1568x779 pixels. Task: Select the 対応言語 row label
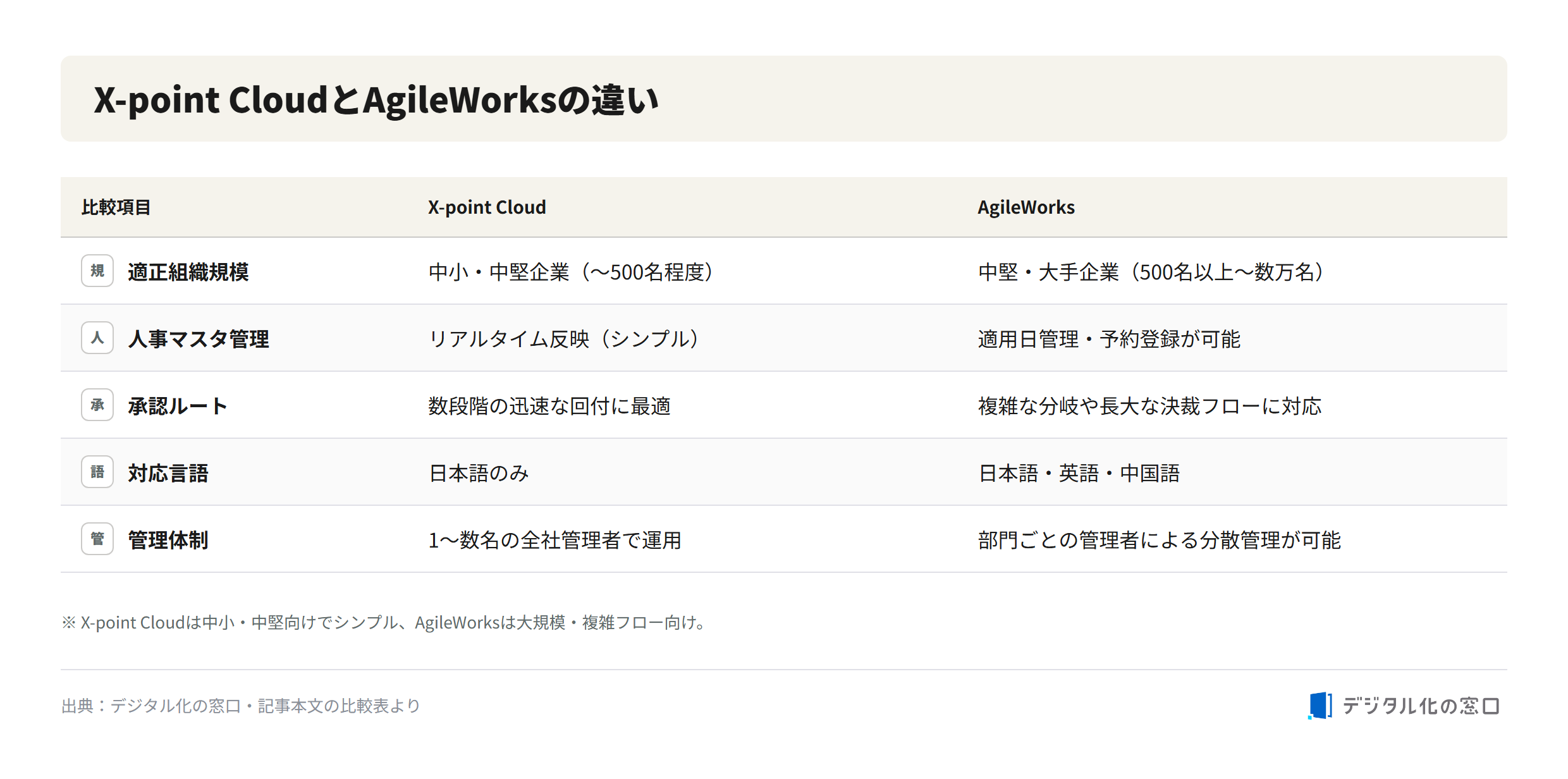click(168, 473)
